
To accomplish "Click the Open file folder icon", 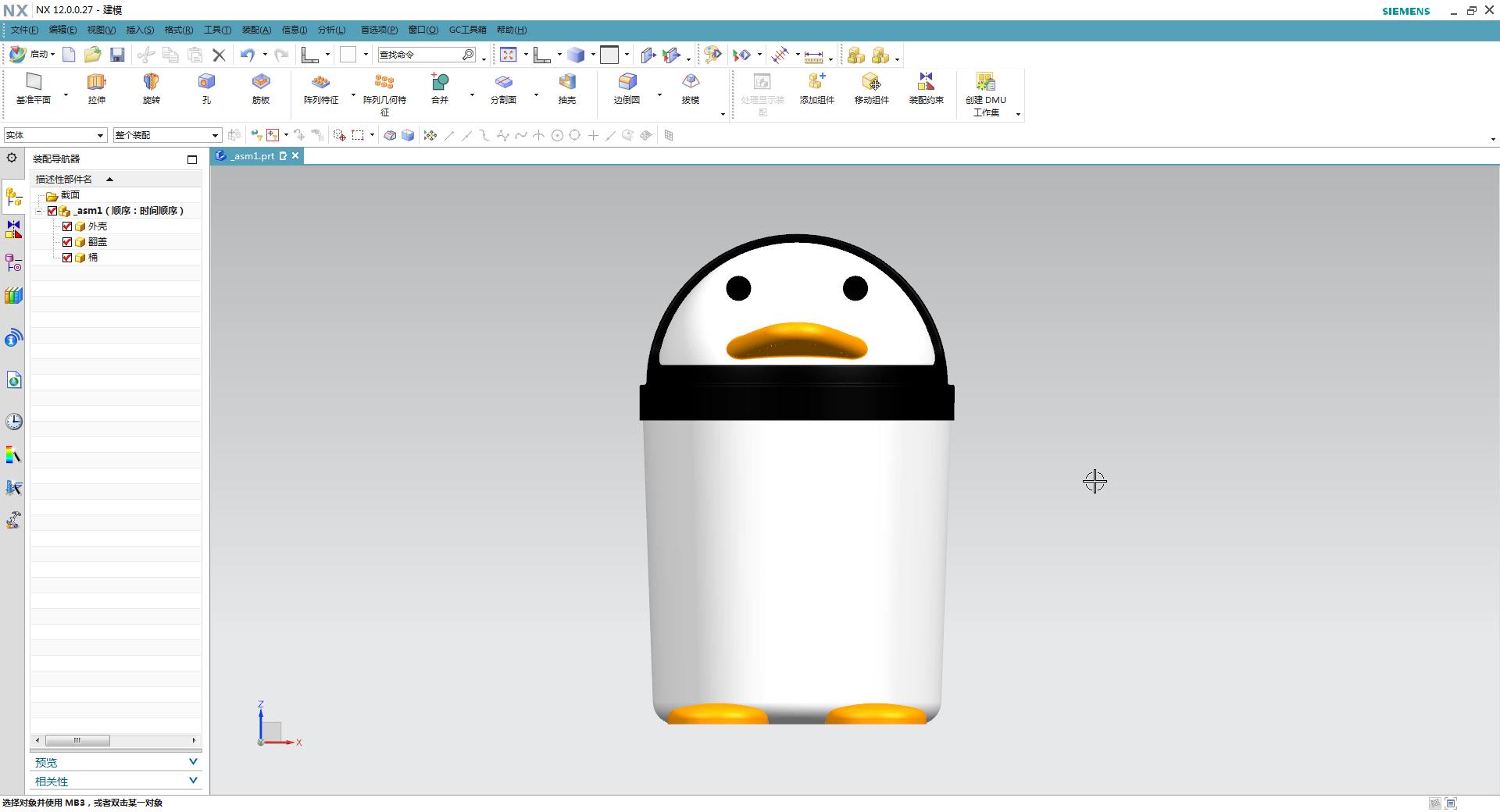I will (92, 55).
